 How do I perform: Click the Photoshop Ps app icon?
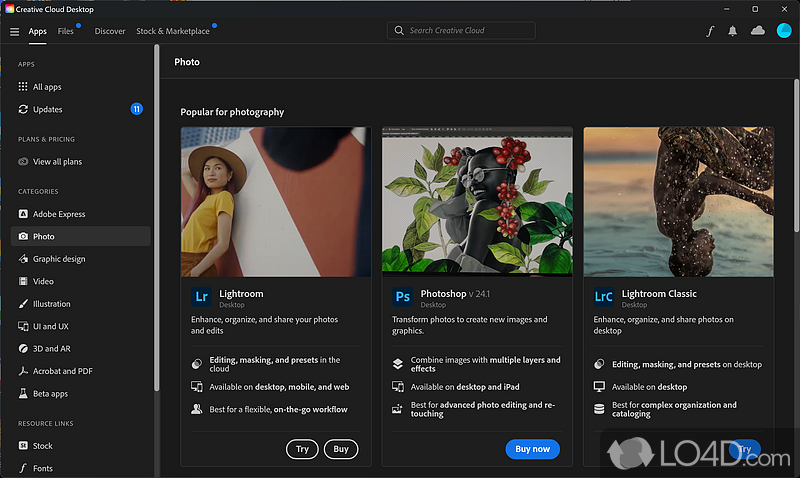point(403,296)
